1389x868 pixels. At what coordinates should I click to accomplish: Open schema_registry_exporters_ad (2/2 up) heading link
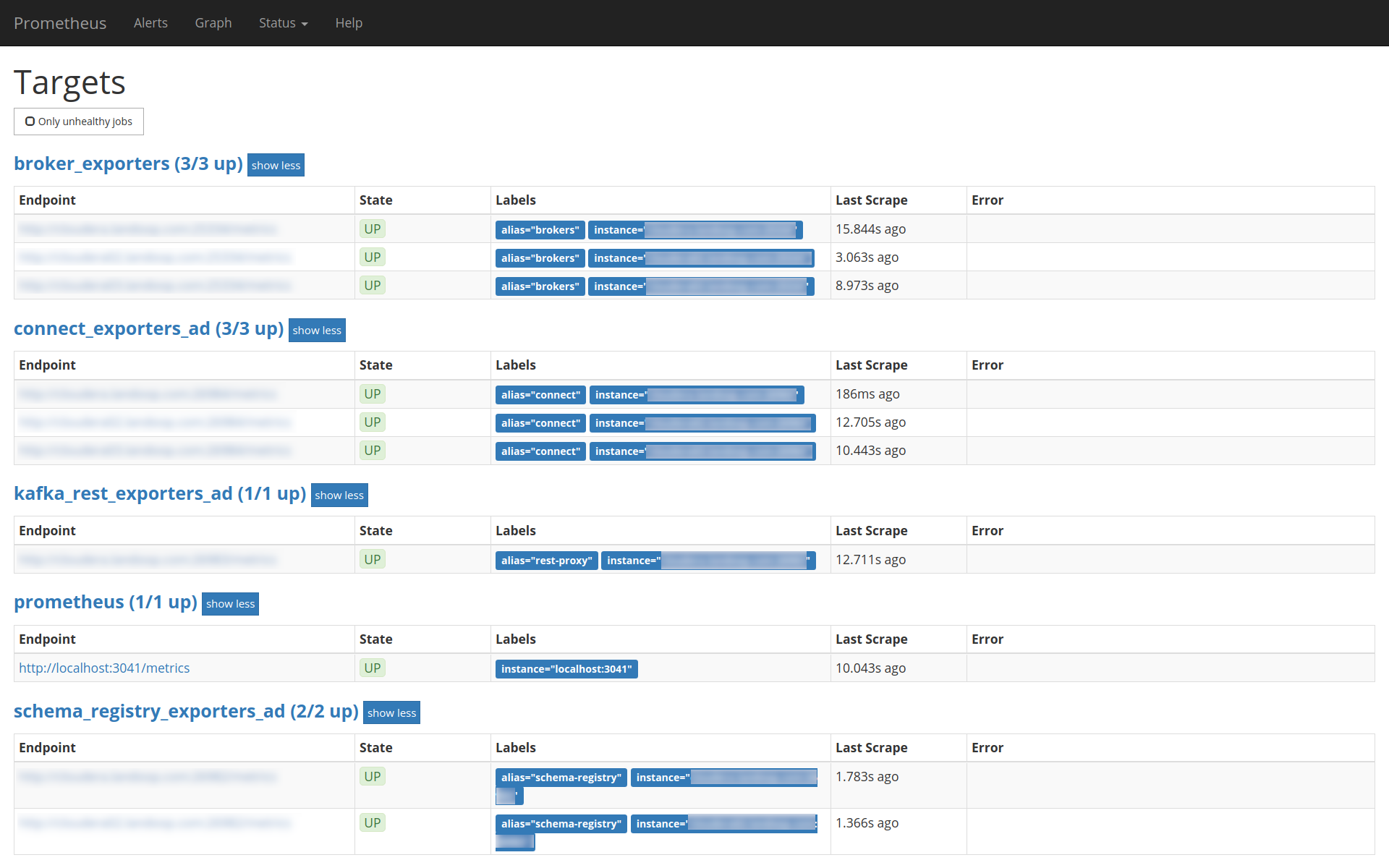[x=186, y=711]
